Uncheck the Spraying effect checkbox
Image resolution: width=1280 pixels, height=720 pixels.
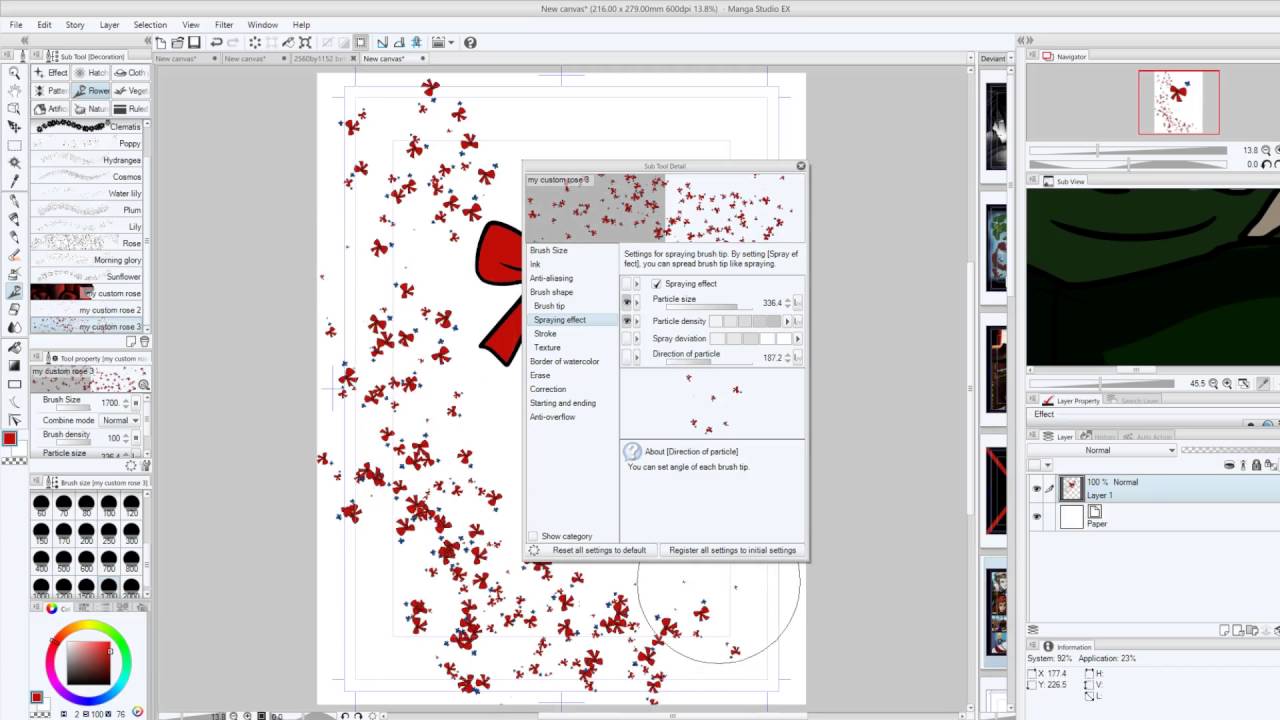pyautogui.click(x=657, y=284)
